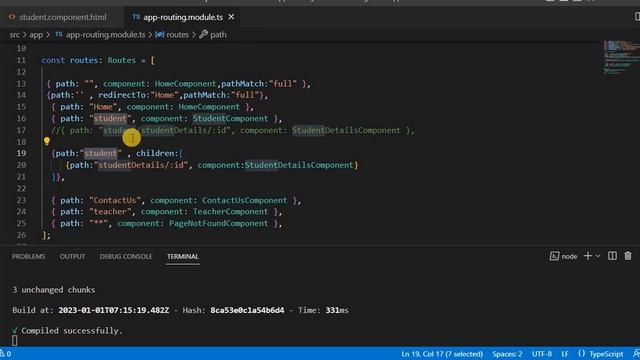This screenshot has width=640, height=360.
Task: Open the new-terminal launch profile dropdown
Action: pos(598,256)
